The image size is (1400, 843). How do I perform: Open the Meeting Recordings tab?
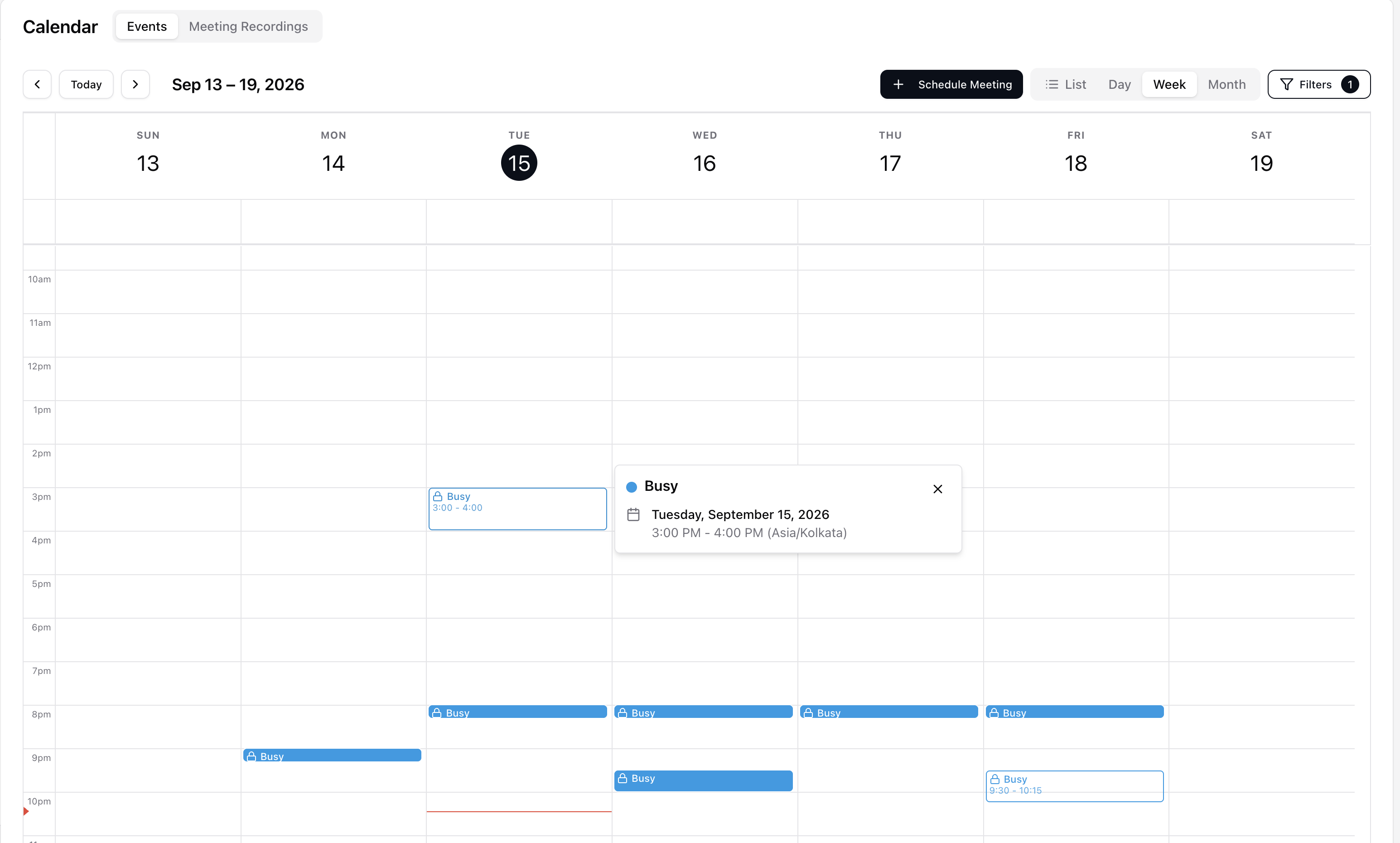[x=248, y=26]
